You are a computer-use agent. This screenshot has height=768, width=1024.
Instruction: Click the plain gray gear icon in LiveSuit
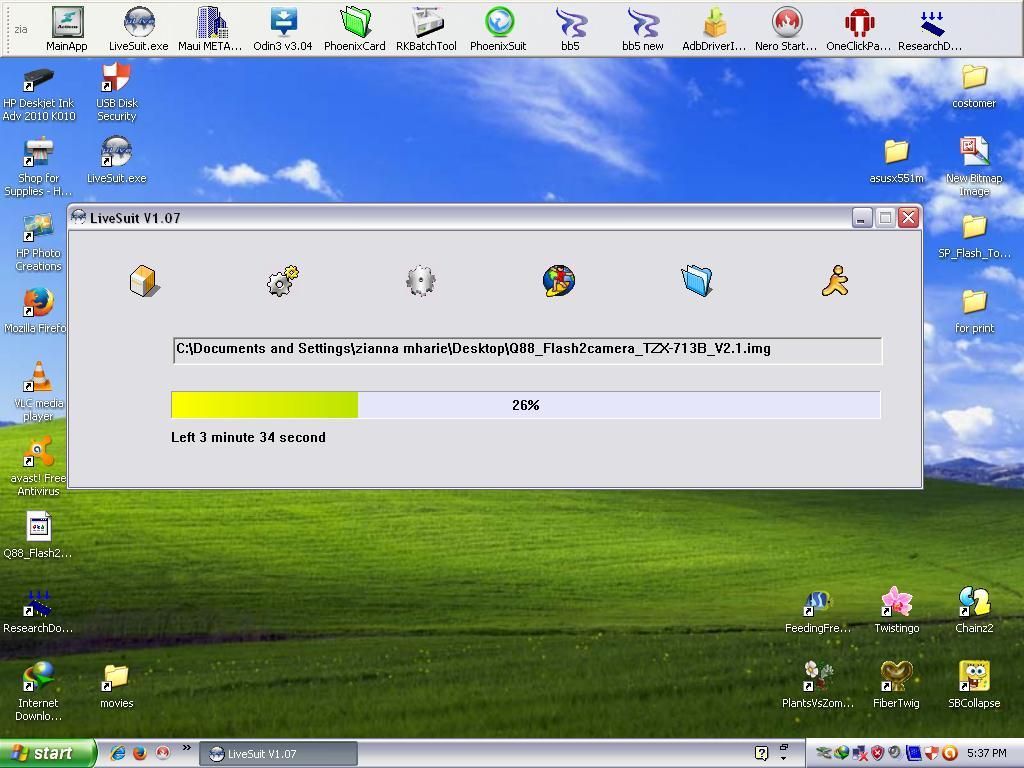[421, 281]
